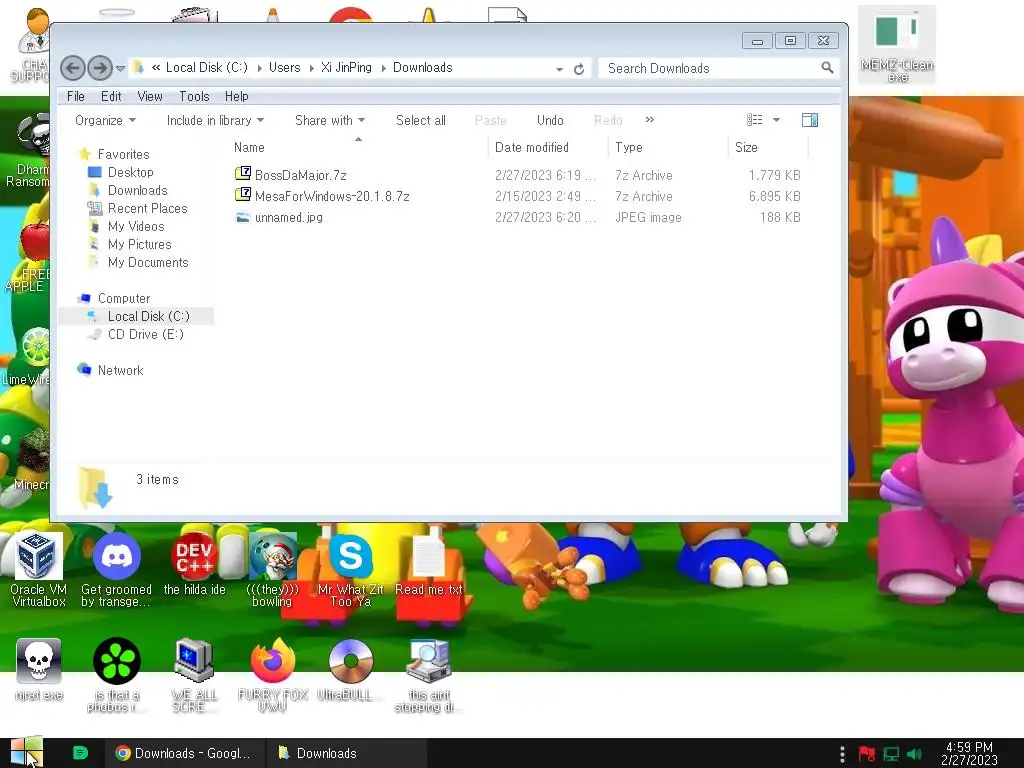The width and height of the screenshot is (1024, 768).
Task: Open My Documents in navigation pane
Action: 148,262
